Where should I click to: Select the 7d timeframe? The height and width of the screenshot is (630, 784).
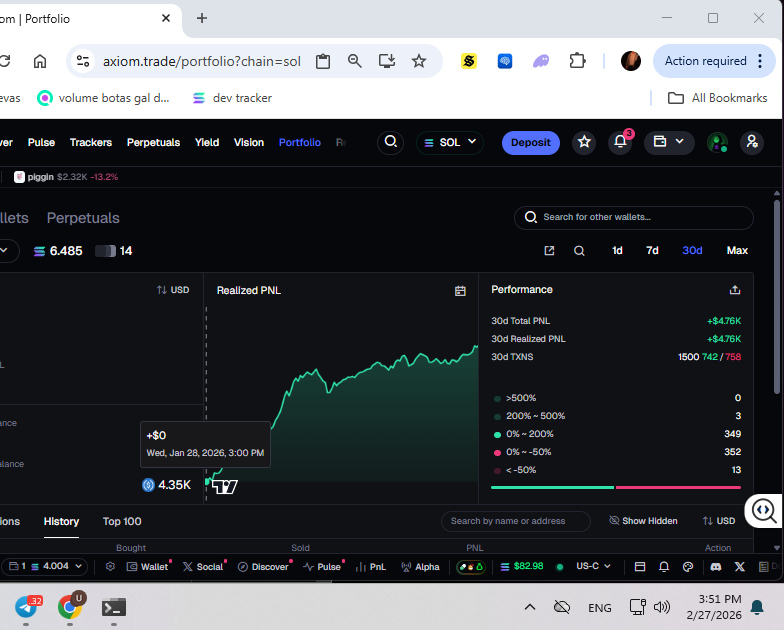[x=652, y=250]
